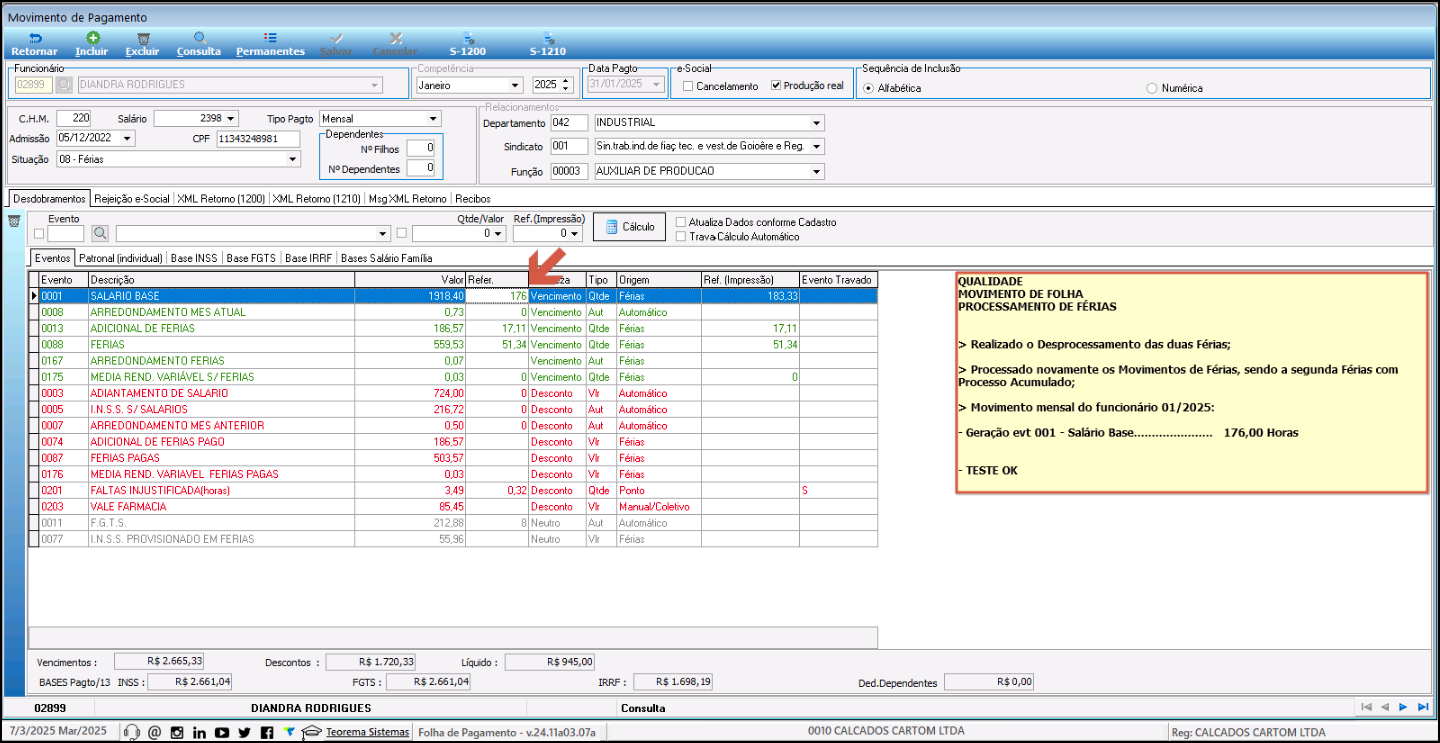Click the S-1210 toolbar icon

click(x=548, y=38)
